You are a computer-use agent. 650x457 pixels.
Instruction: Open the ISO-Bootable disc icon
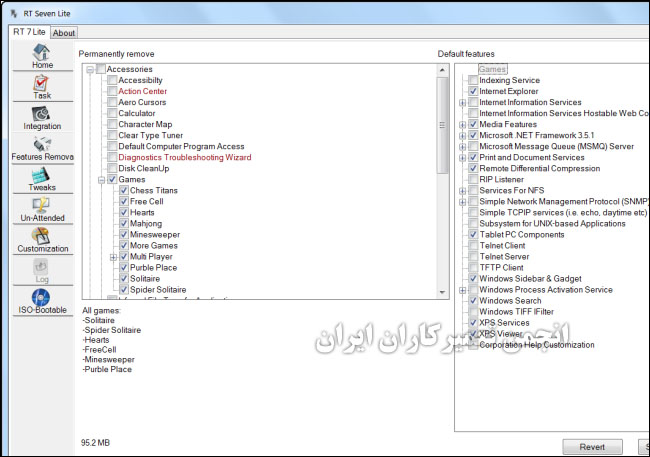41,298
